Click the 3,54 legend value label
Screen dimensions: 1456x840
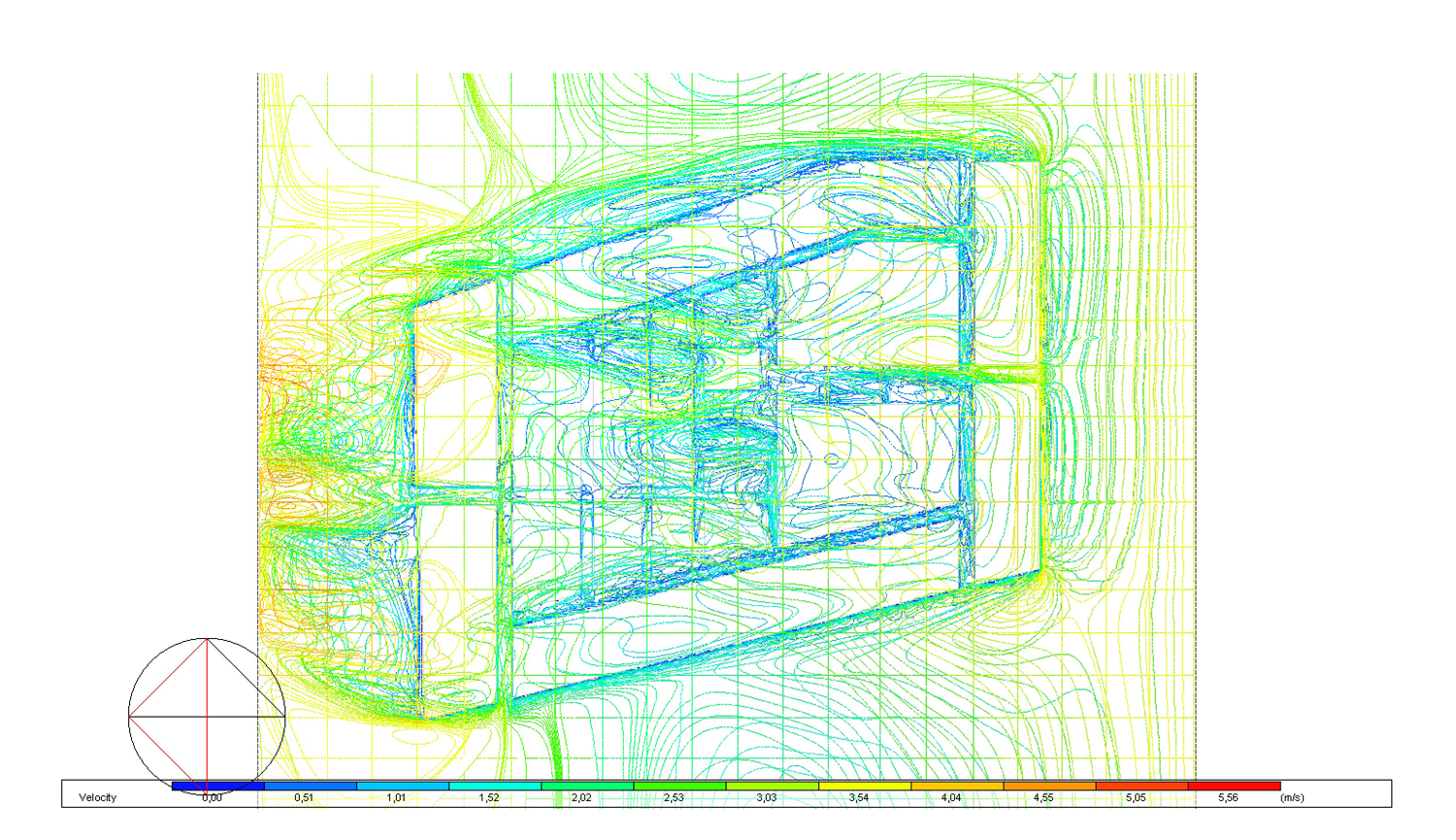click(858, 797)
